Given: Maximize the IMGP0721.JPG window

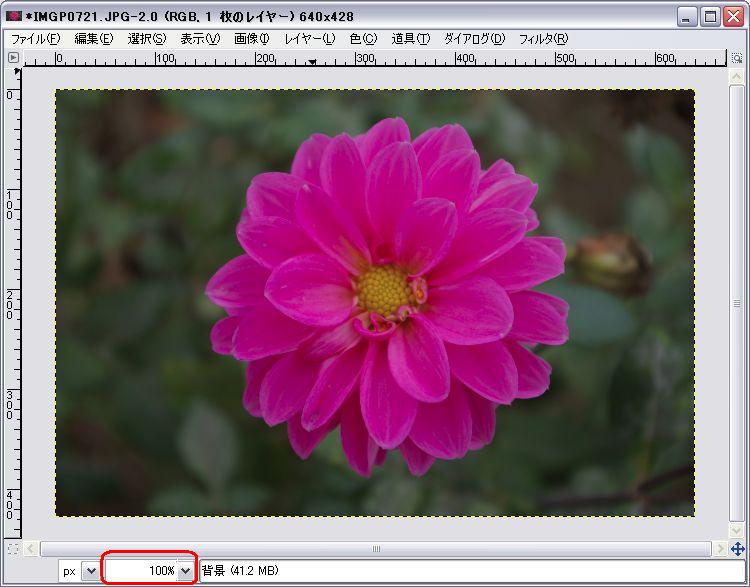Looking at the screenshot, I should coord(710,17).
